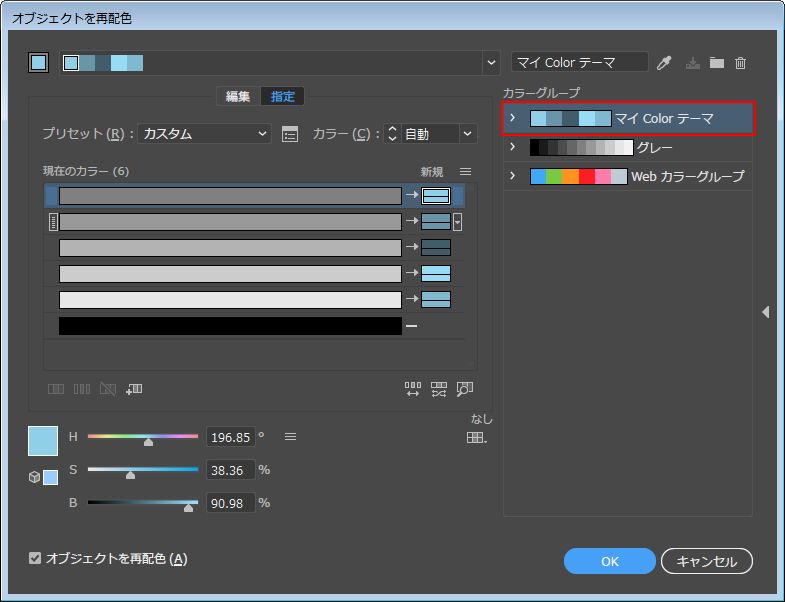This screenshot has height=602, width=785.
Task: Click the dash next to the black color row
Action: pyautogui.click(x=412, y=326)
